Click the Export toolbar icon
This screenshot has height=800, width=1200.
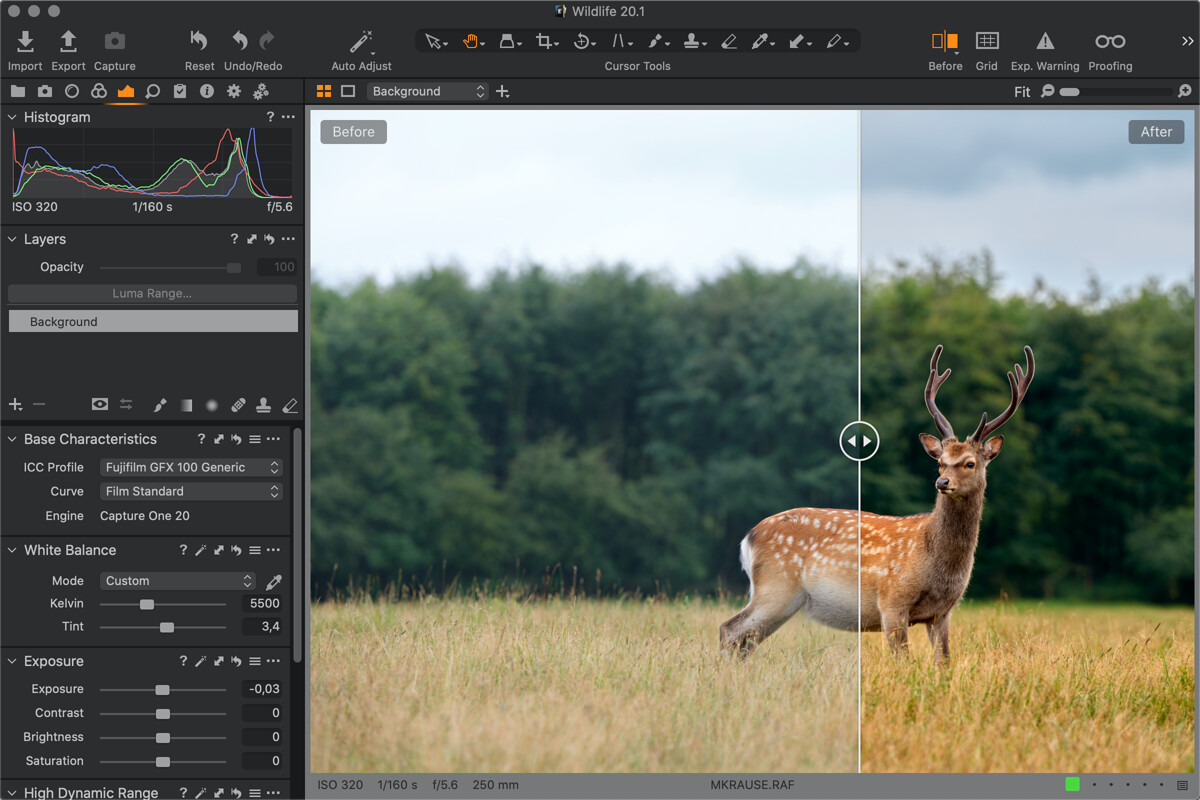[x=68, y=41]
